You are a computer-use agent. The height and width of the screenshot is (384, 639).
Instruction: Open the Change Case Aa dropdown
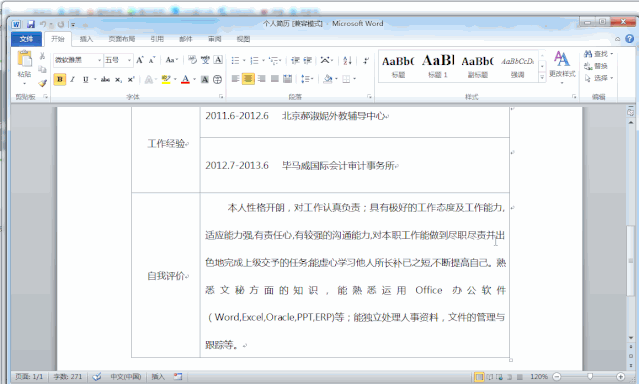[172, 60]
